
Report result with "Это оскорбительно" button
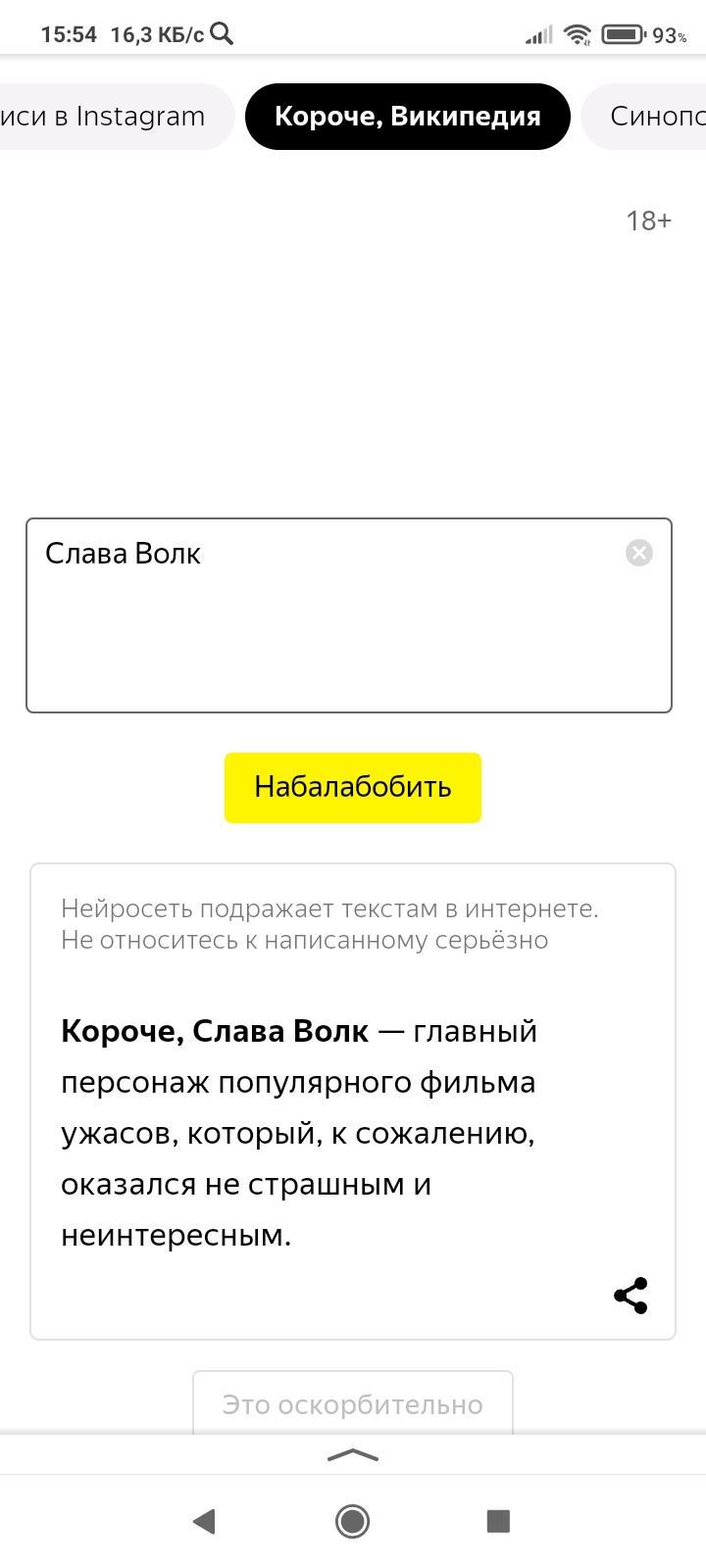352,1404
